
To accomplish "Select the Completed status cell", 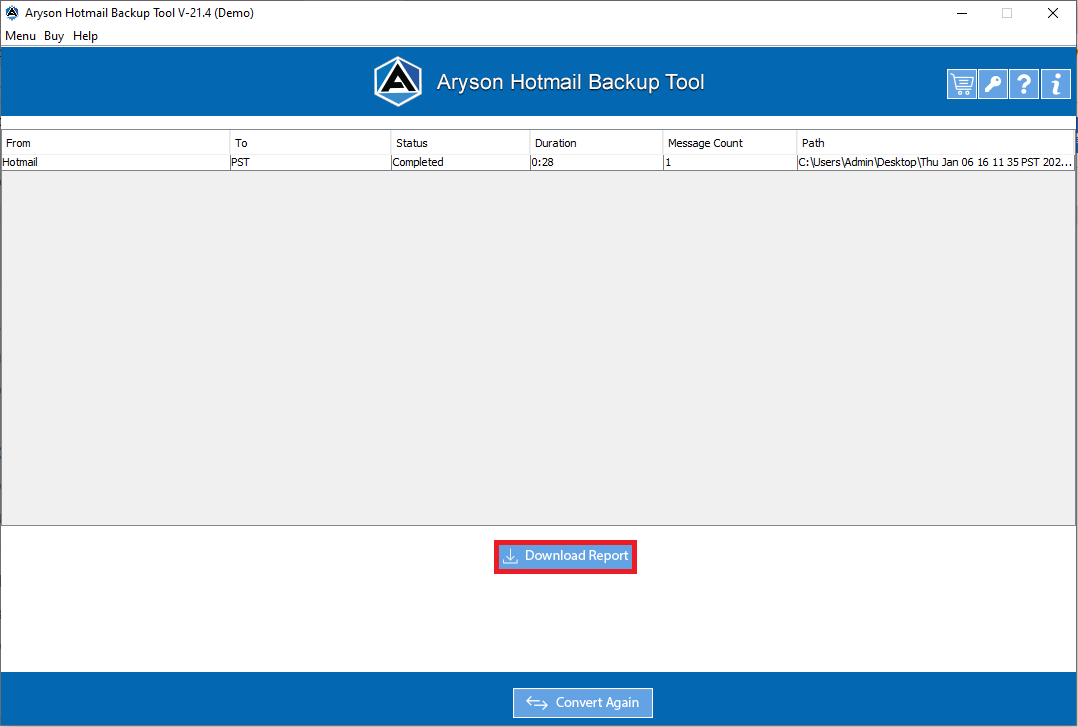I will point(460,162).
